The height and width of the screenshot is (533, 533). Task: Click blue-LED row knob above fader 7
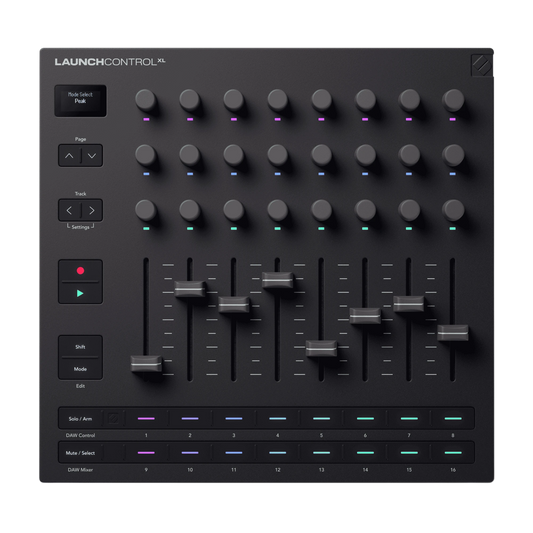(x=409, y=155)
